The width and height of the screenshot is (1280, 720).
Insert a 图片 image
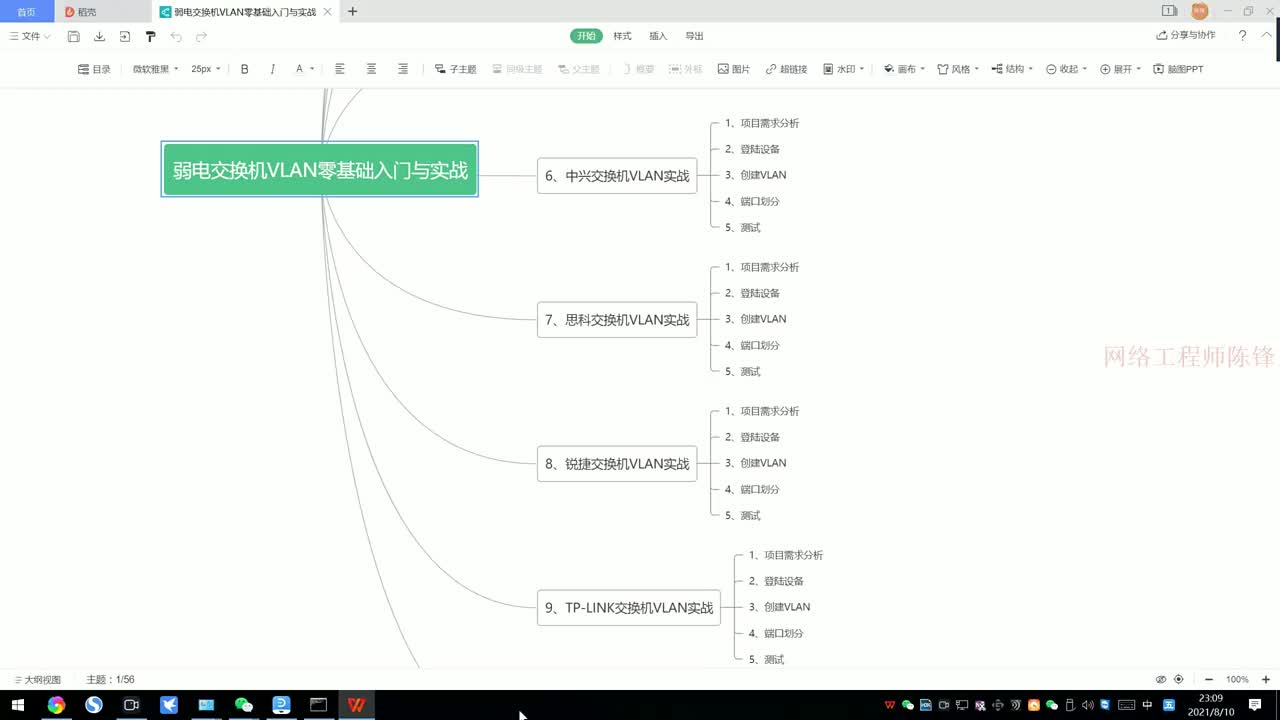click(x=734, y=69)
